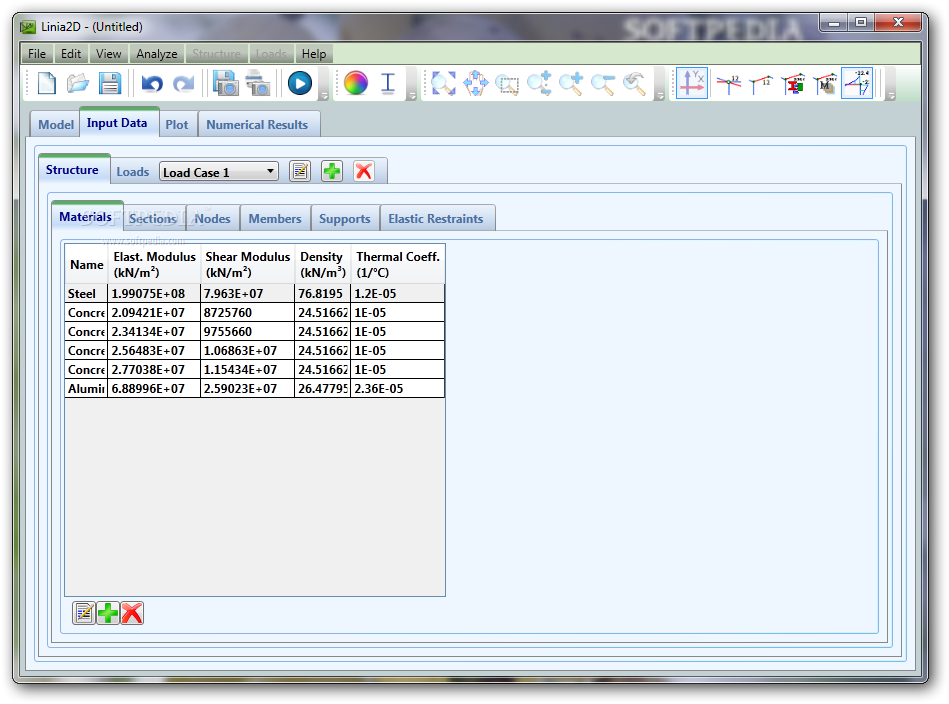Select the Input Data tab

(x=117, y=123)
